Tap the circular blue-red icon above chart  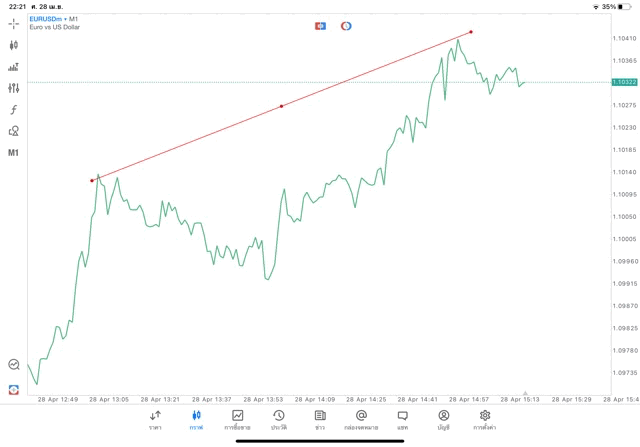pyautogui.click(x=346, y=26)
